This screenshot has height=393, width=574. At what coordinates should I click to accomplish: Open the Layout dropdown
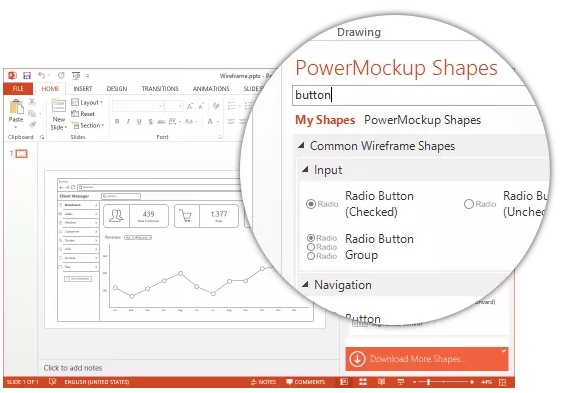(x=87, y=102)
